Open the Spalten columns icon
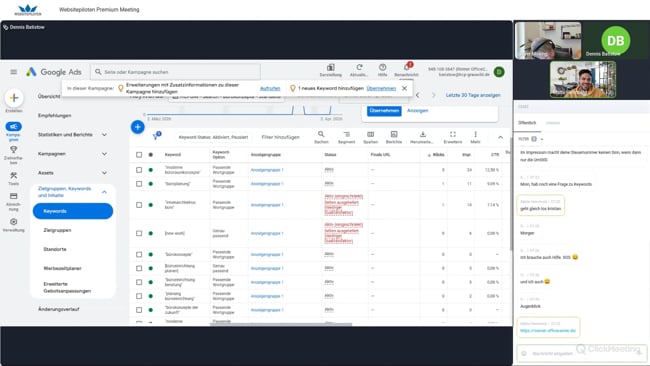The width and height of the screenshot is (650, 366). point(371,134)
